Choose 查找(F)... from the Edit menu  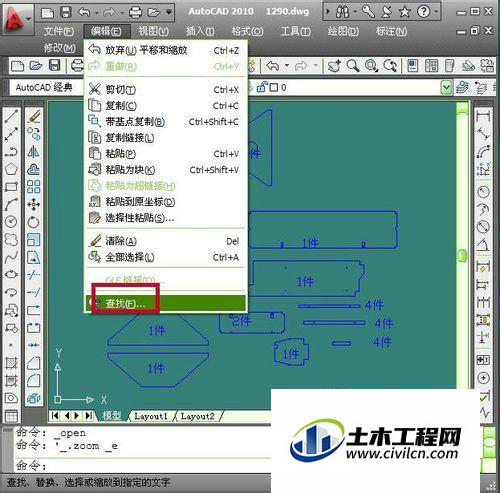166,303
